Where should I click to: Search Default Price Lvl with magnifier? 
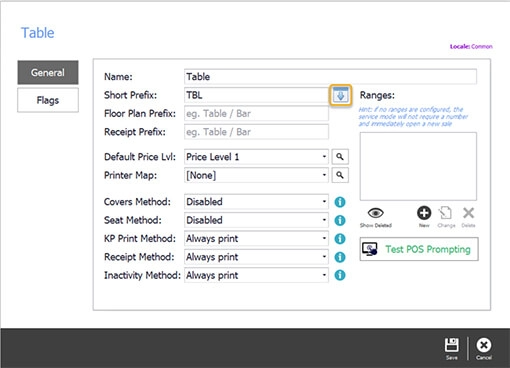click(340, 157)
